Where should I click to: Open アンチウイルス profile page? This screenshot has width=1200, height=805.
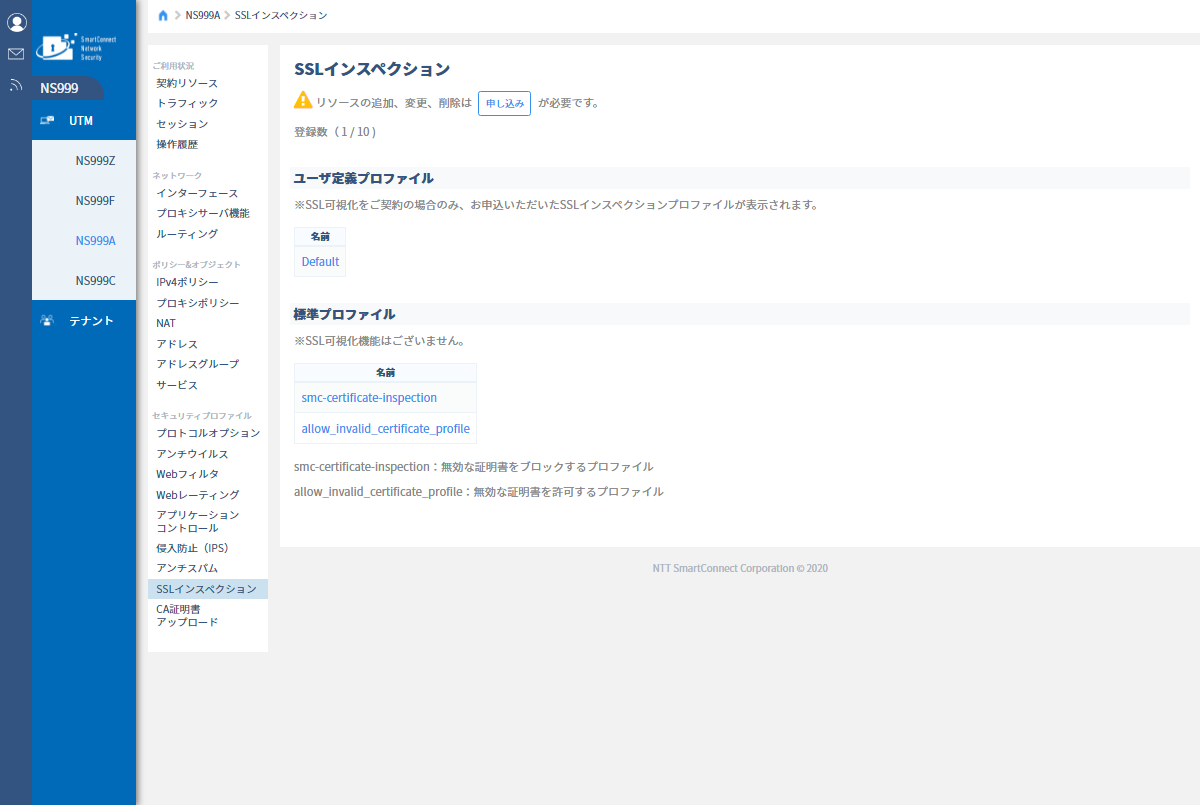pos(192,454)
